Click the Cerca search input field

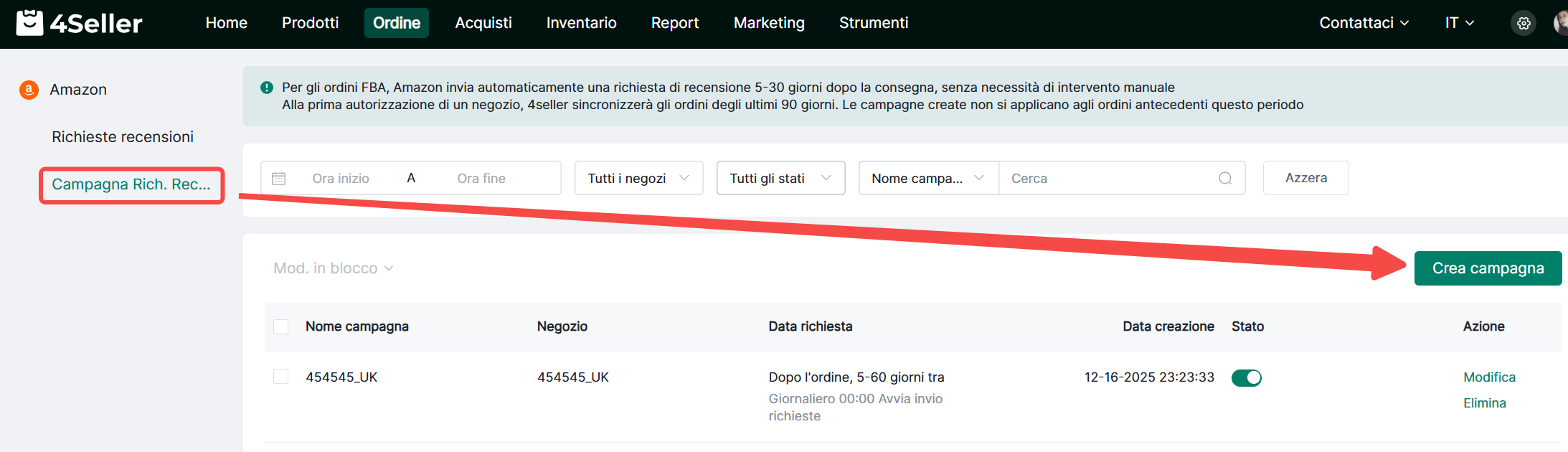[x=1108, y=178]
